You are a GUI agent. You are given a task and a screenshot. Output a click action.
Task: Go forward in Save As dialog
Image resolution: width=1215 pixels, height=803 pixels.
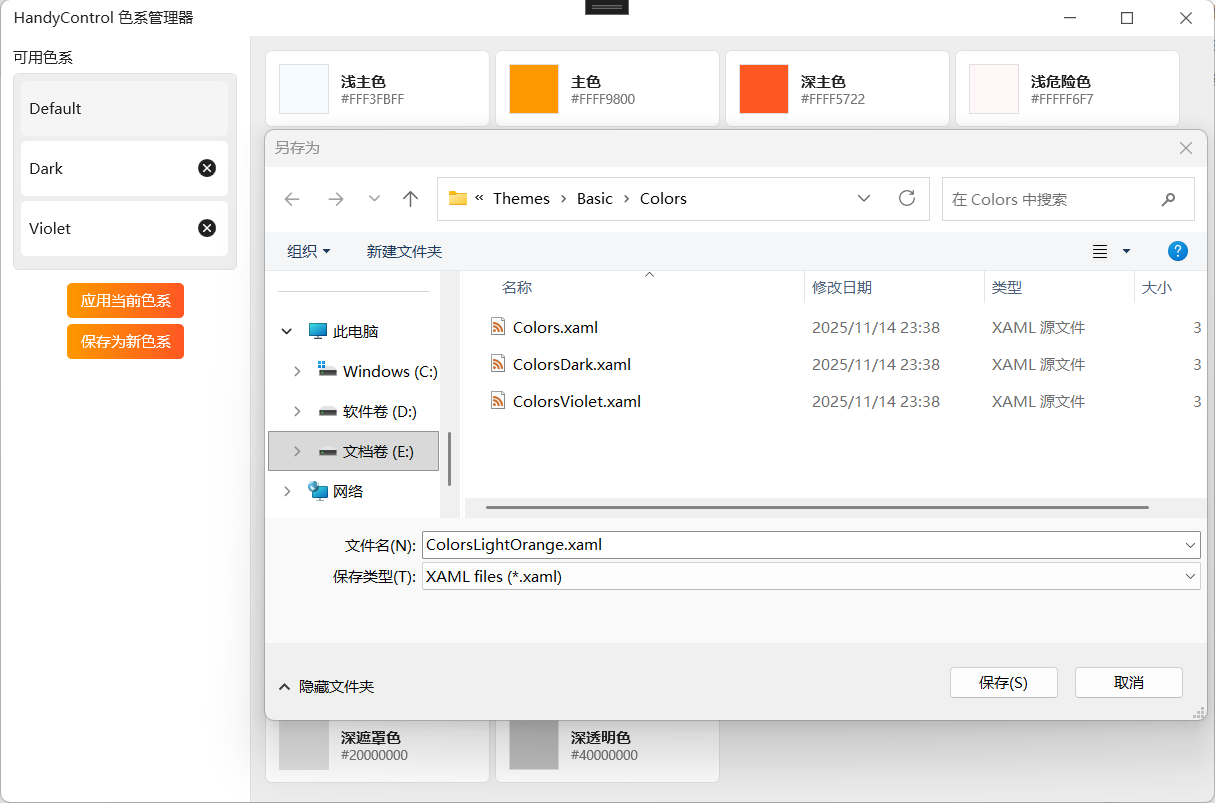click(336, 199)
